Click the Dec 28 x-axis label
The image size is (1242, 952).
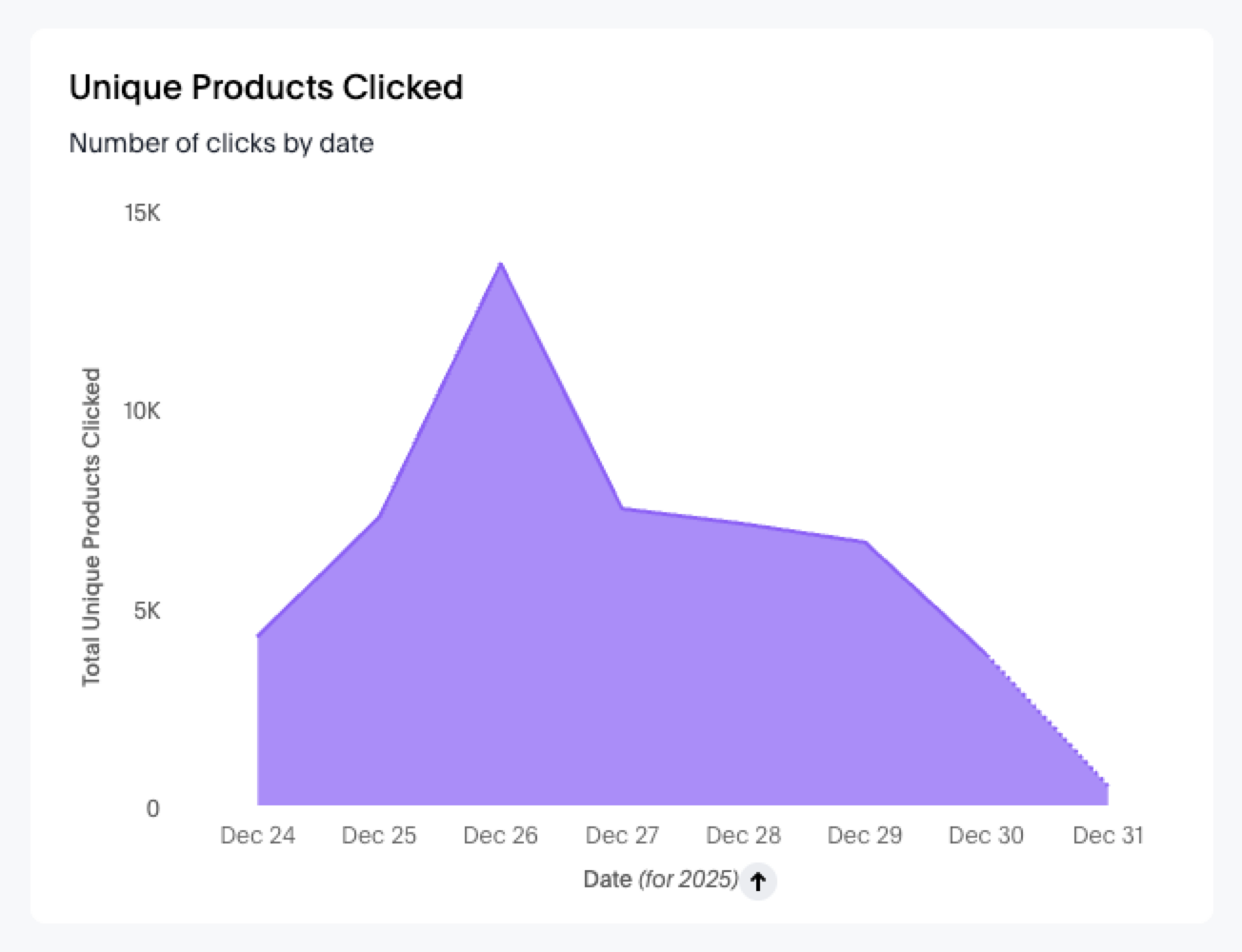tap(743, 836)
